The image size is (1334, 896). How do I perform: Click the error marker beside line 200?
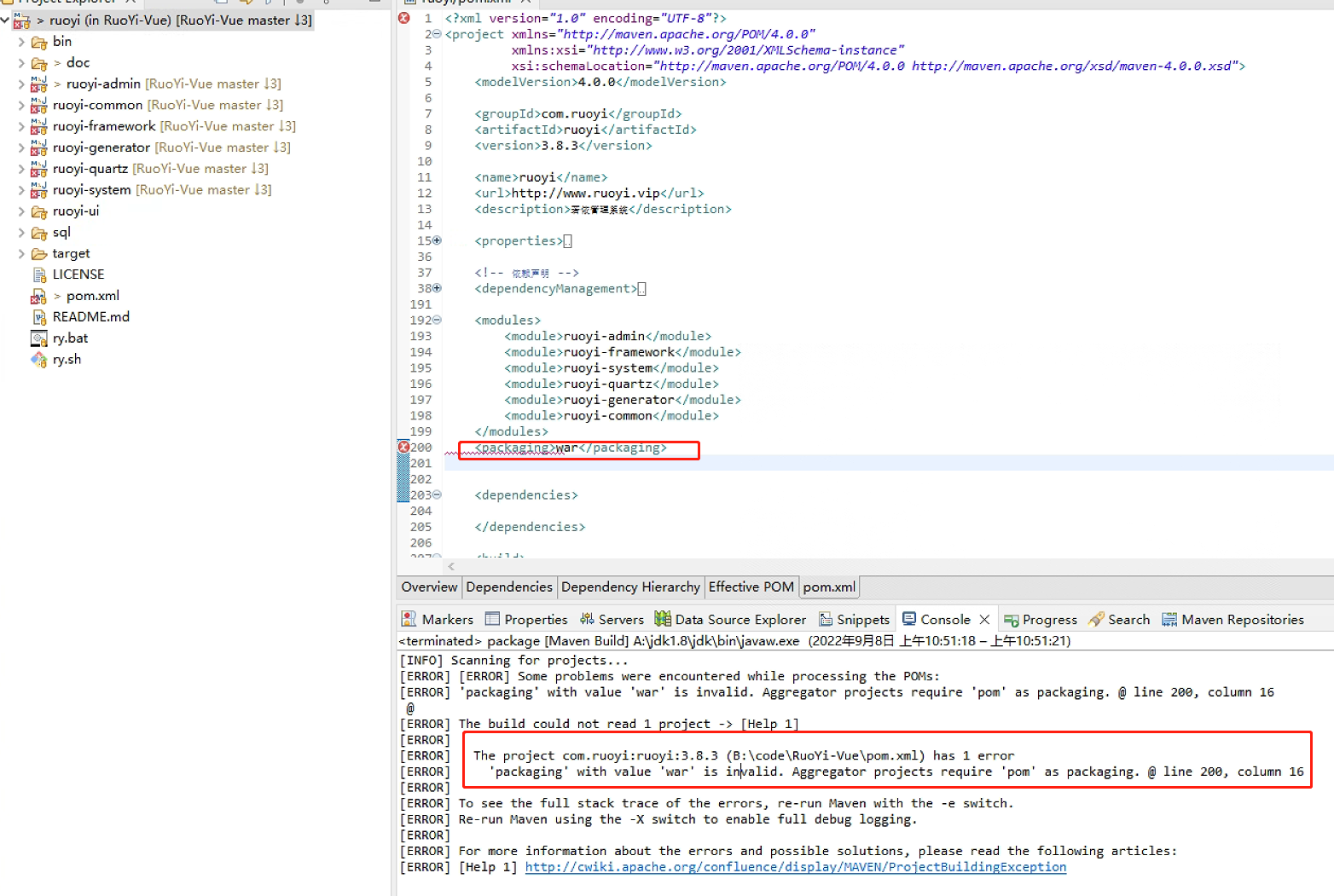pyautogui.click(x=403, y=446)
